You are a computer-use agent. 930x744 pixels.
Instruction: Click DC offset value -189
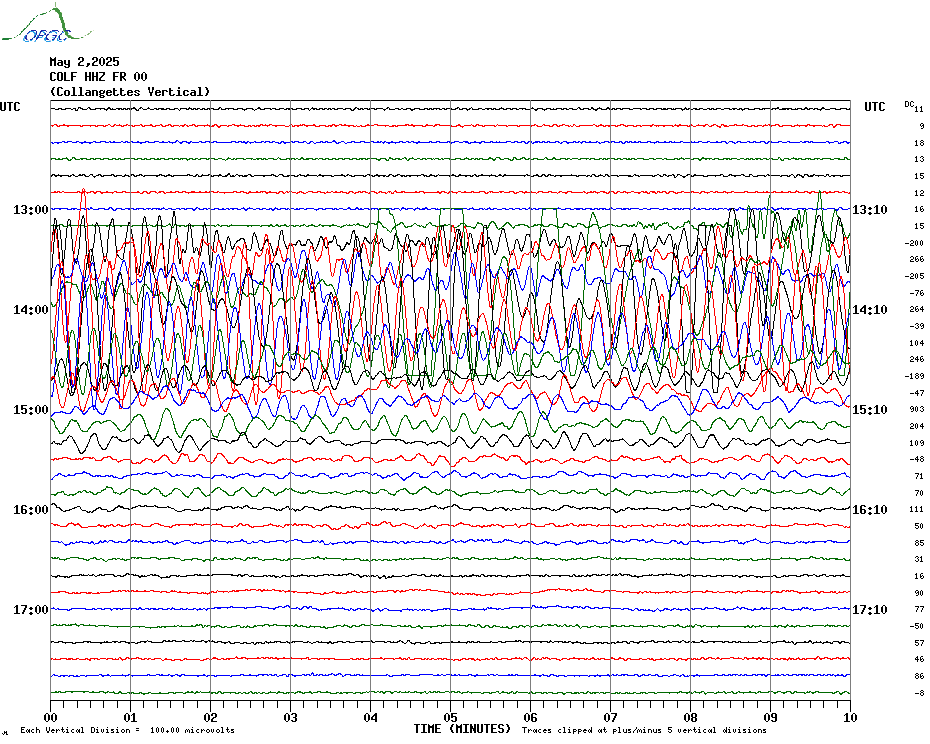[x=915, y=376]
